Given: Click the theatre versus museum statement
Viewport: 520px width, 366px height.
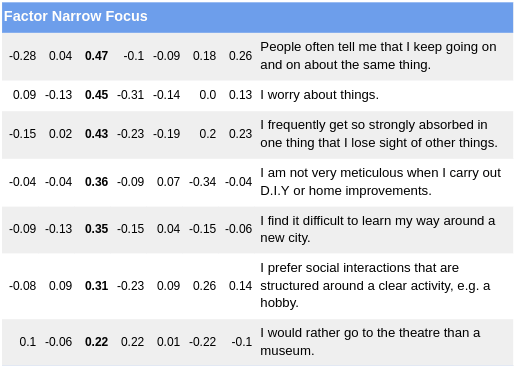Looking at the screenshot, I should pos(370,342).
